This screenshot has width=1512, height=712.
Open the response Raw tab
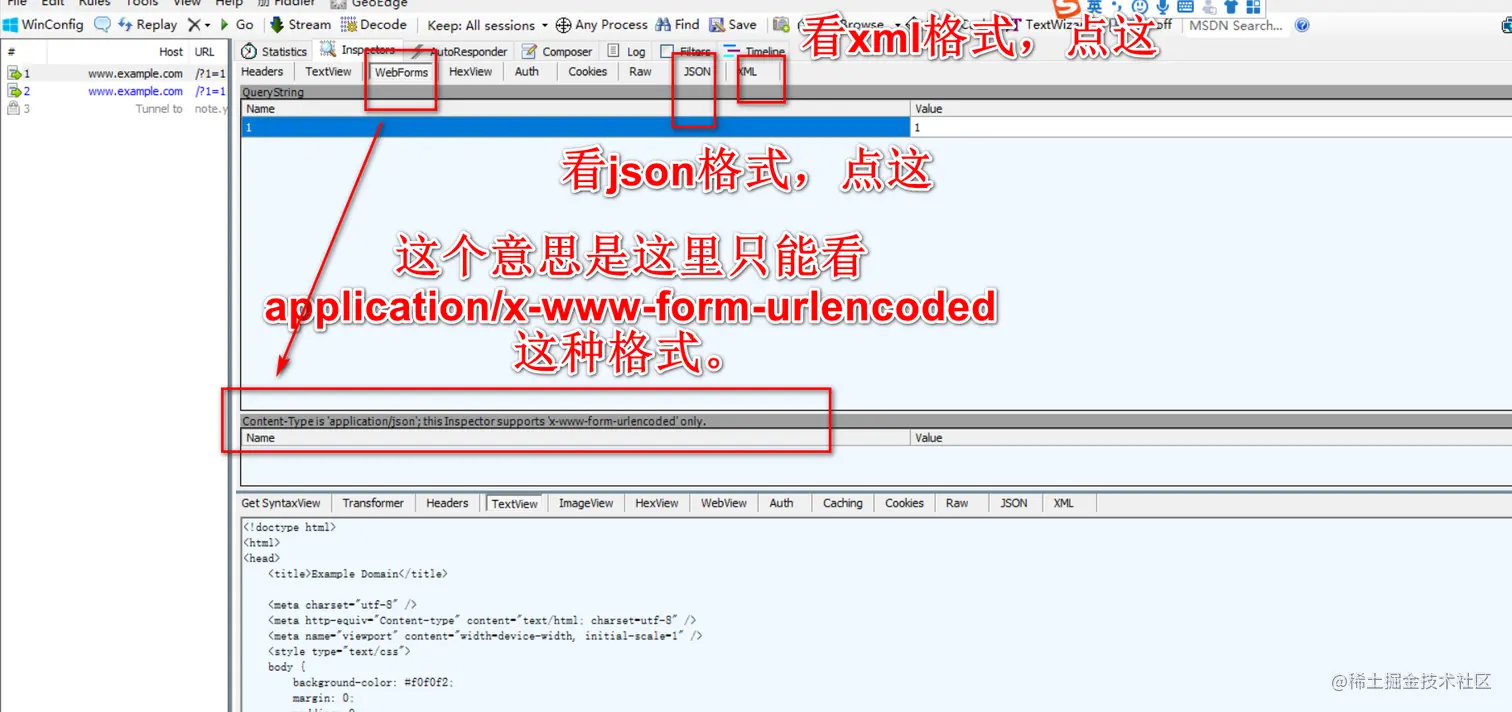click(x=957, y=503)
